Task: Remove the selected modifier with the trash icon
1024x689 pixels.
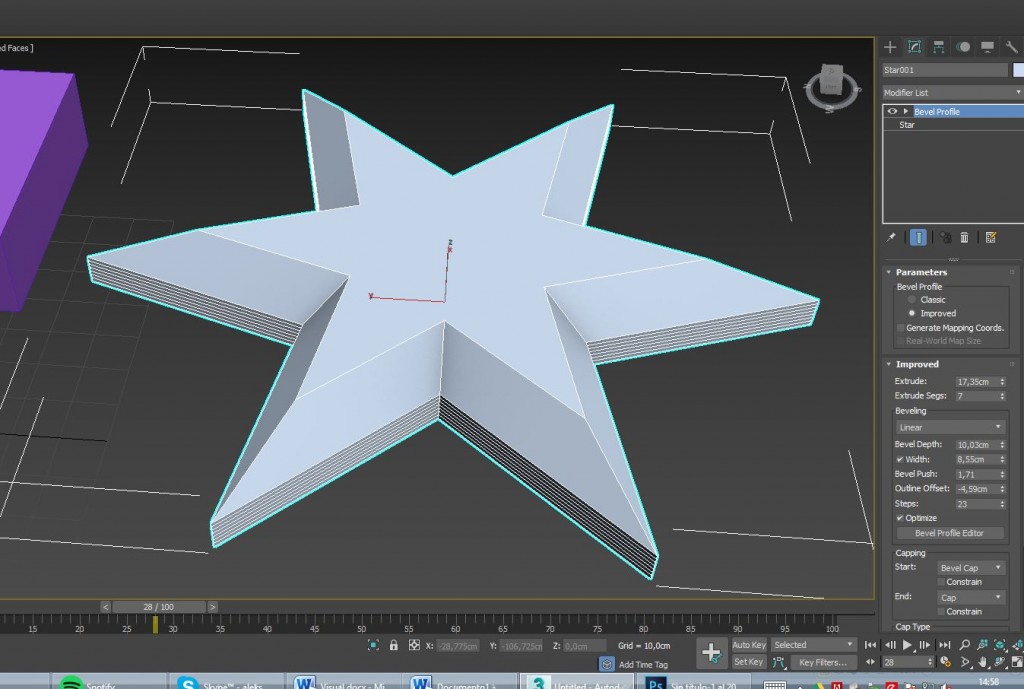Action: pos(964,237)
